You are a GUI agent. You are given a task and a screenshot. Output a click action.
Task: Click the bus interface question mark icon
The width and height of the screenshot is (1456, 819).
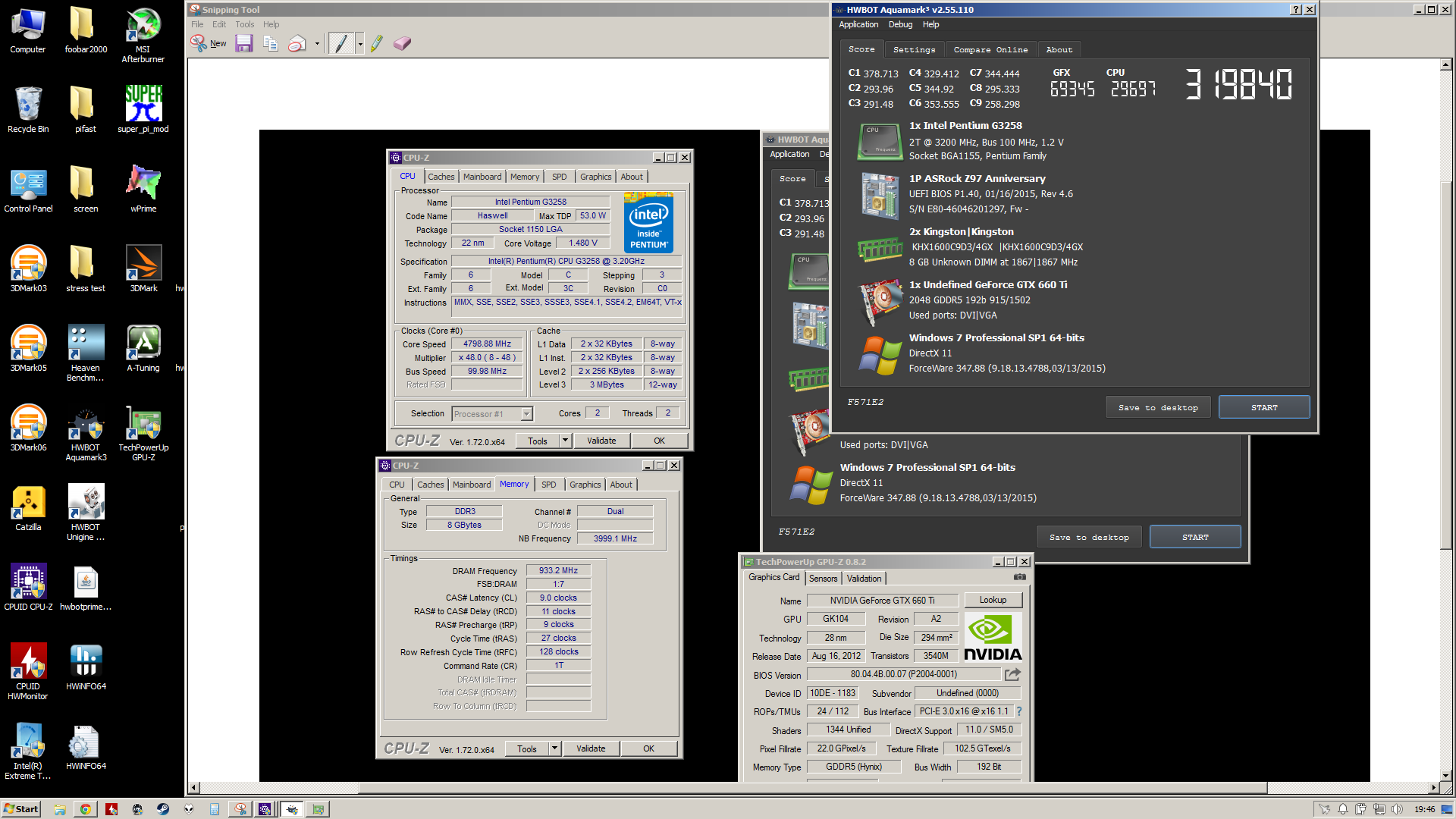click(1019, 711)
